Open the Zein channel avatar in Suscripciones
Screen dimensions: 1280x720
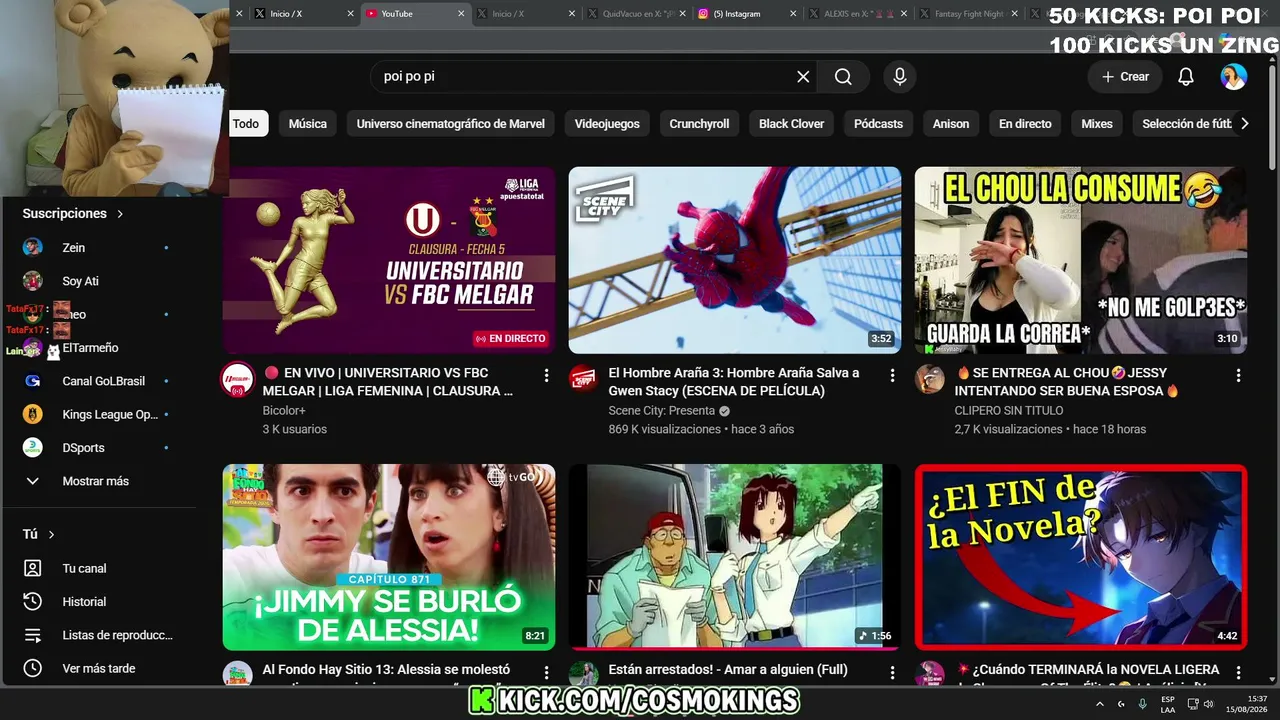(x=33, y=247)
